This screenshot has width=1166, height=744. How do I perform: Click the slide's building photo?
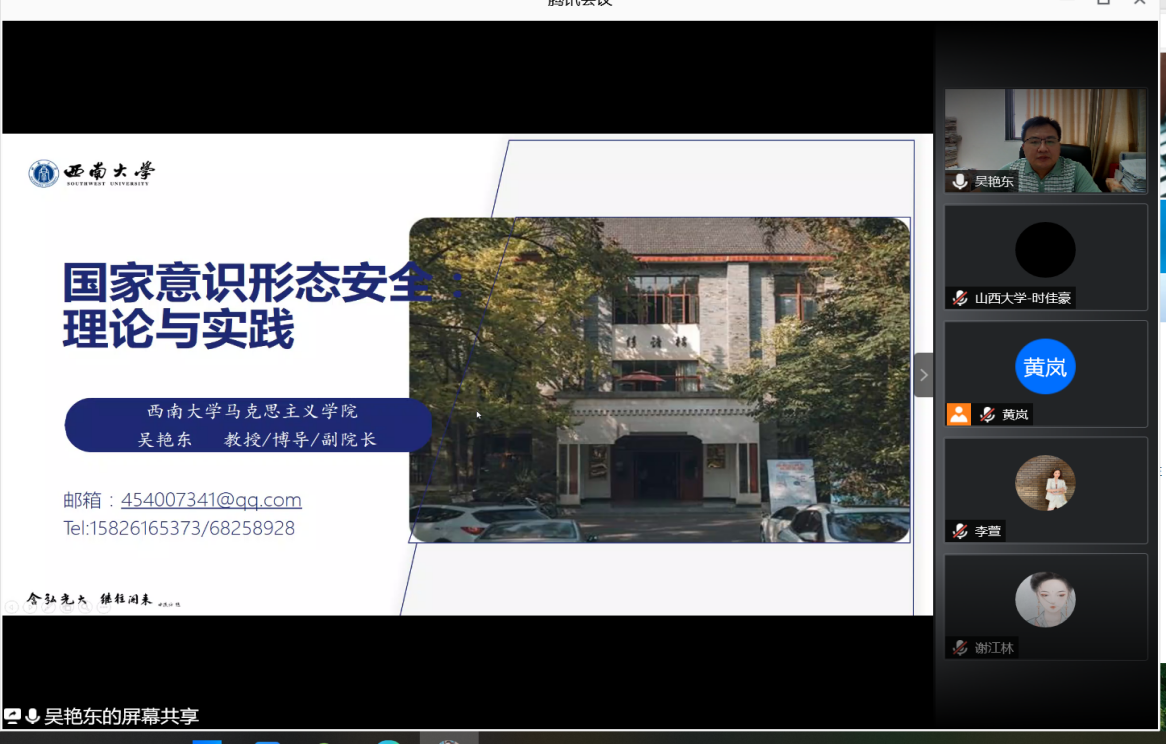(660, 380)
